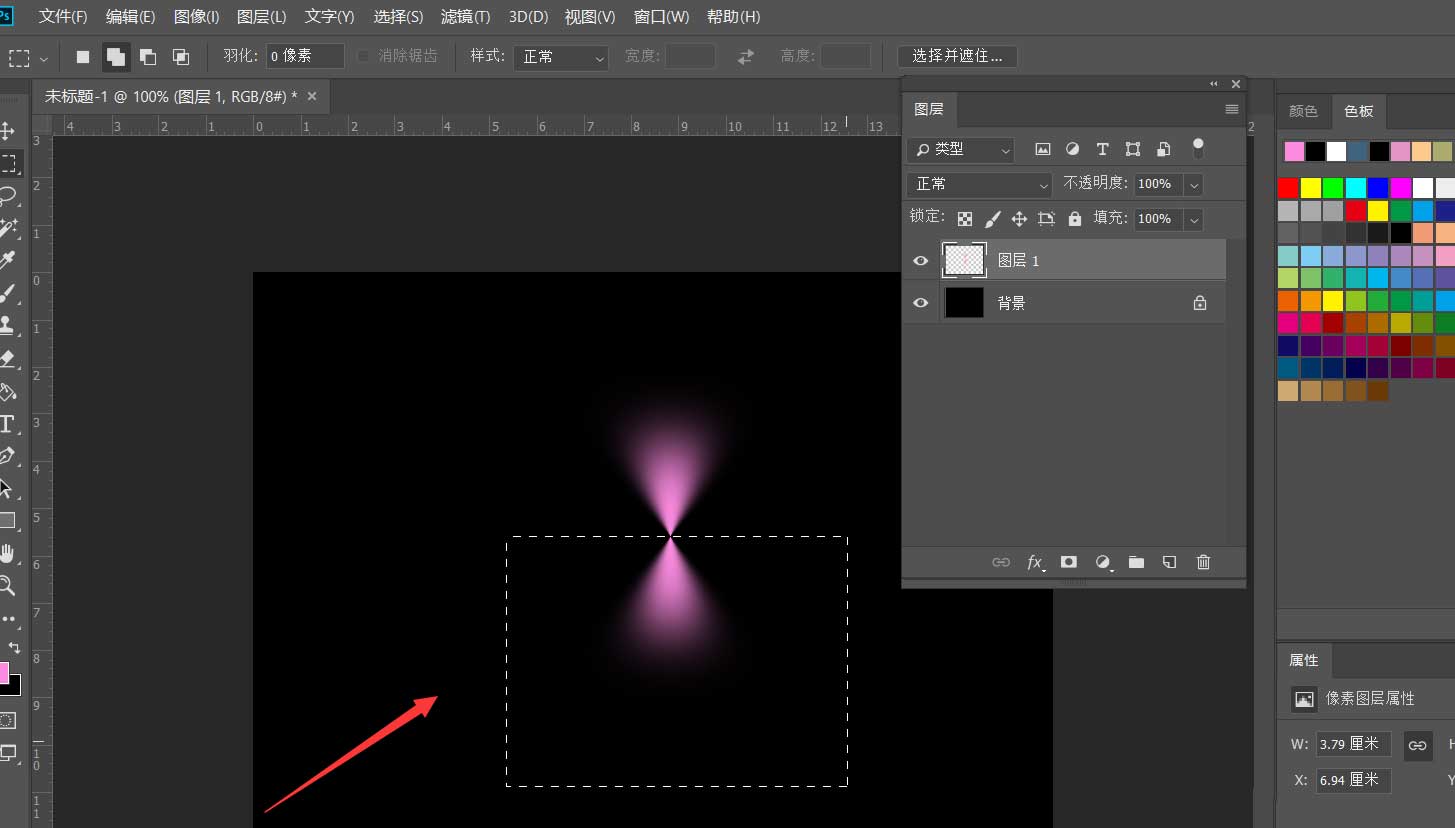Select the Lasso tool

pos(8,195)
